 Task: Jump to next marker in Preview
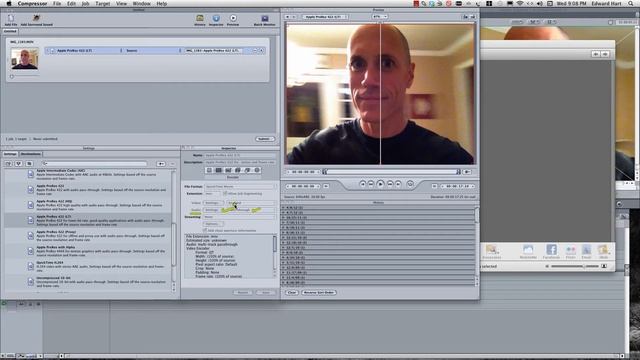tap(398, 184)
